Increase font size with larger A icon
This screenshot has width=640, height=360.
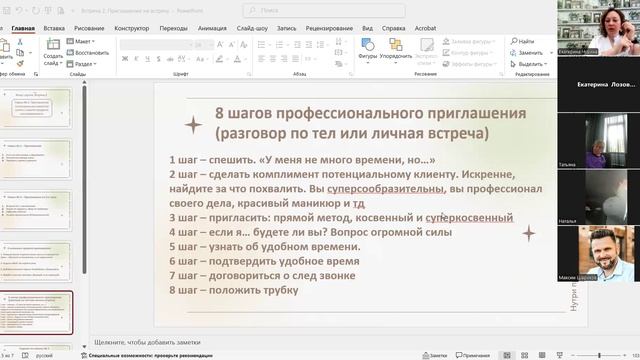point(220,44)
